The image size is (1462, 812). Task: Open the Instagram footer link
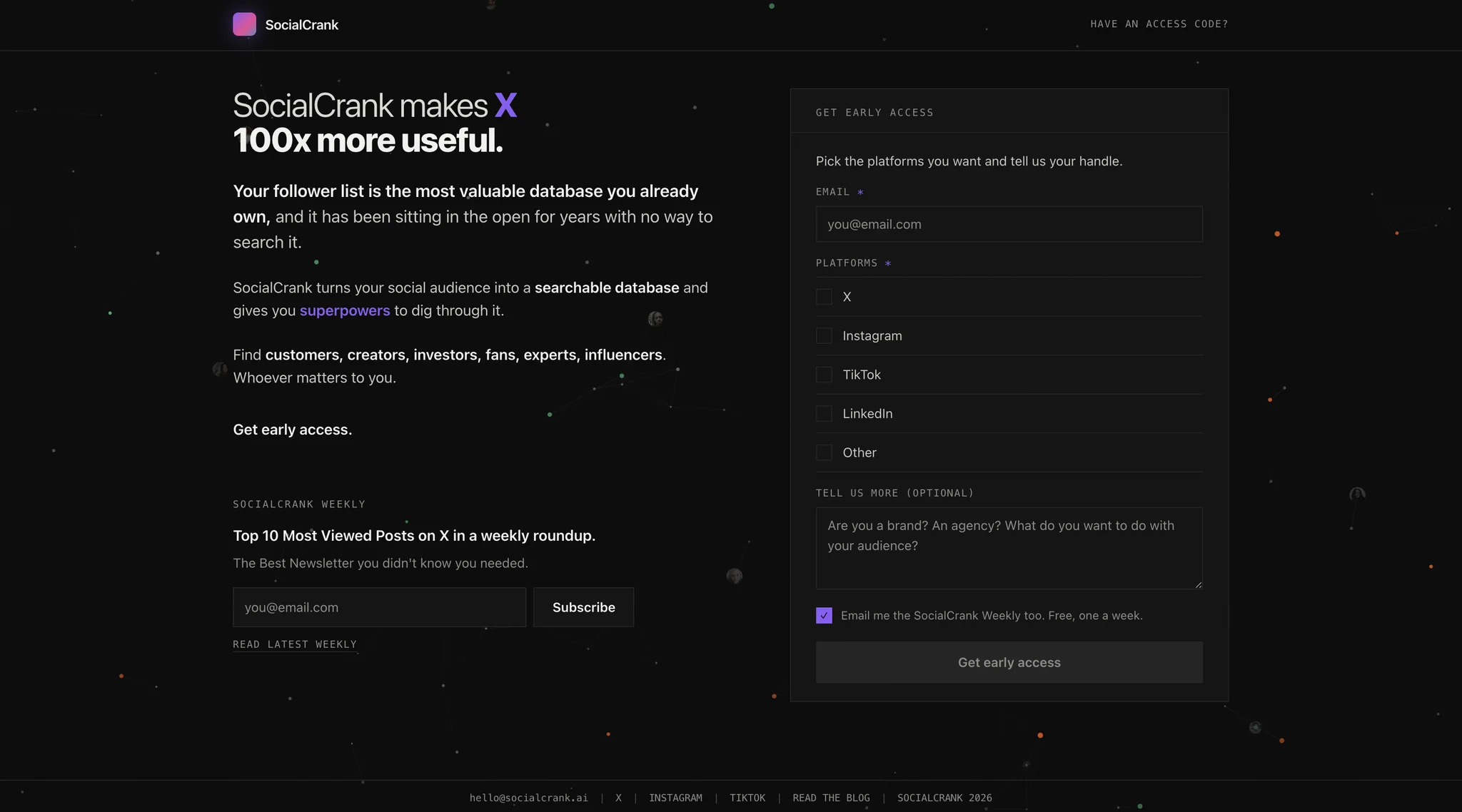675,798
